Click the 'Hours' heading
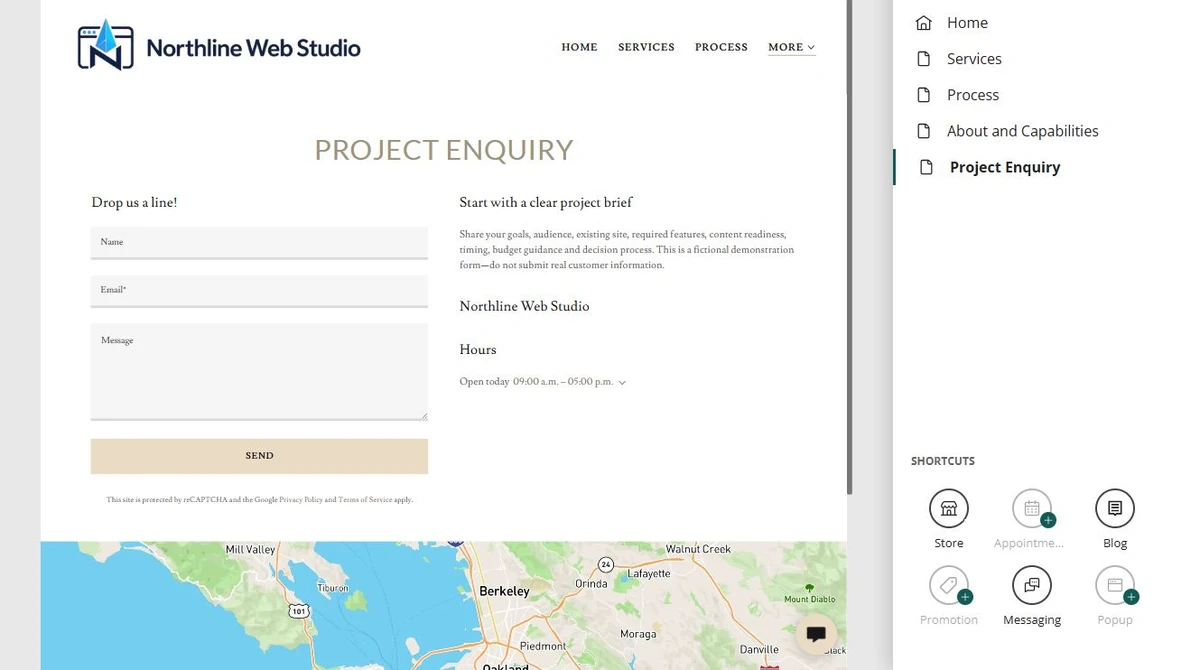This screenshot has width=1200, height=670. (x=478, y=350)
